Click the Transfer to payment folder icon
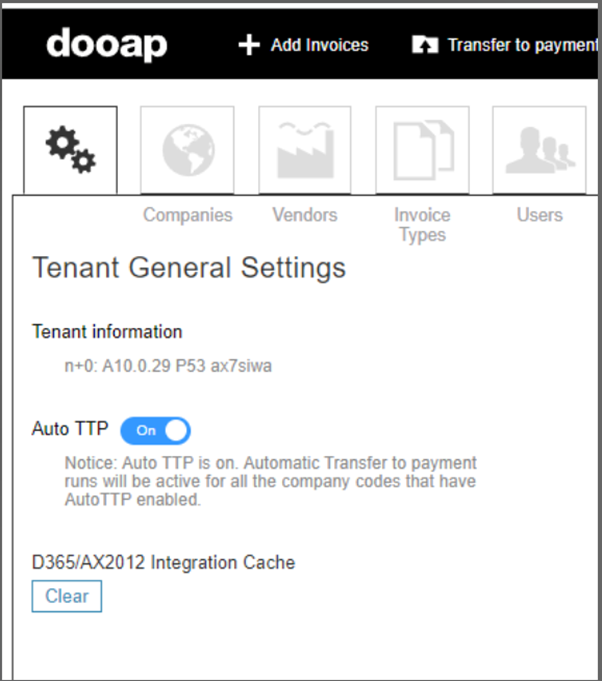Image resolution: width=602 pixels, height=681 pixels. pyautogui.click(x=424, y=45)
